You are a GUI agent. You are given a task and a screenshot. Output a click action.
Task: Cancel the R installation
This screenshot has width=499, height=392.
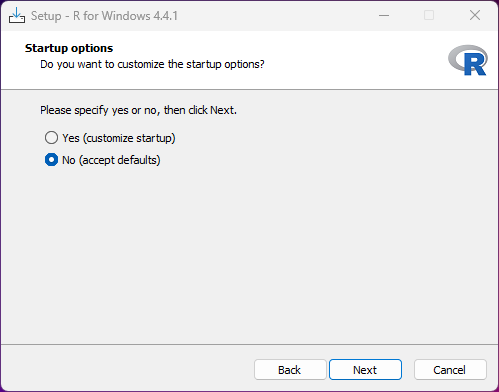pyautogui.click(x=450, y=370)
